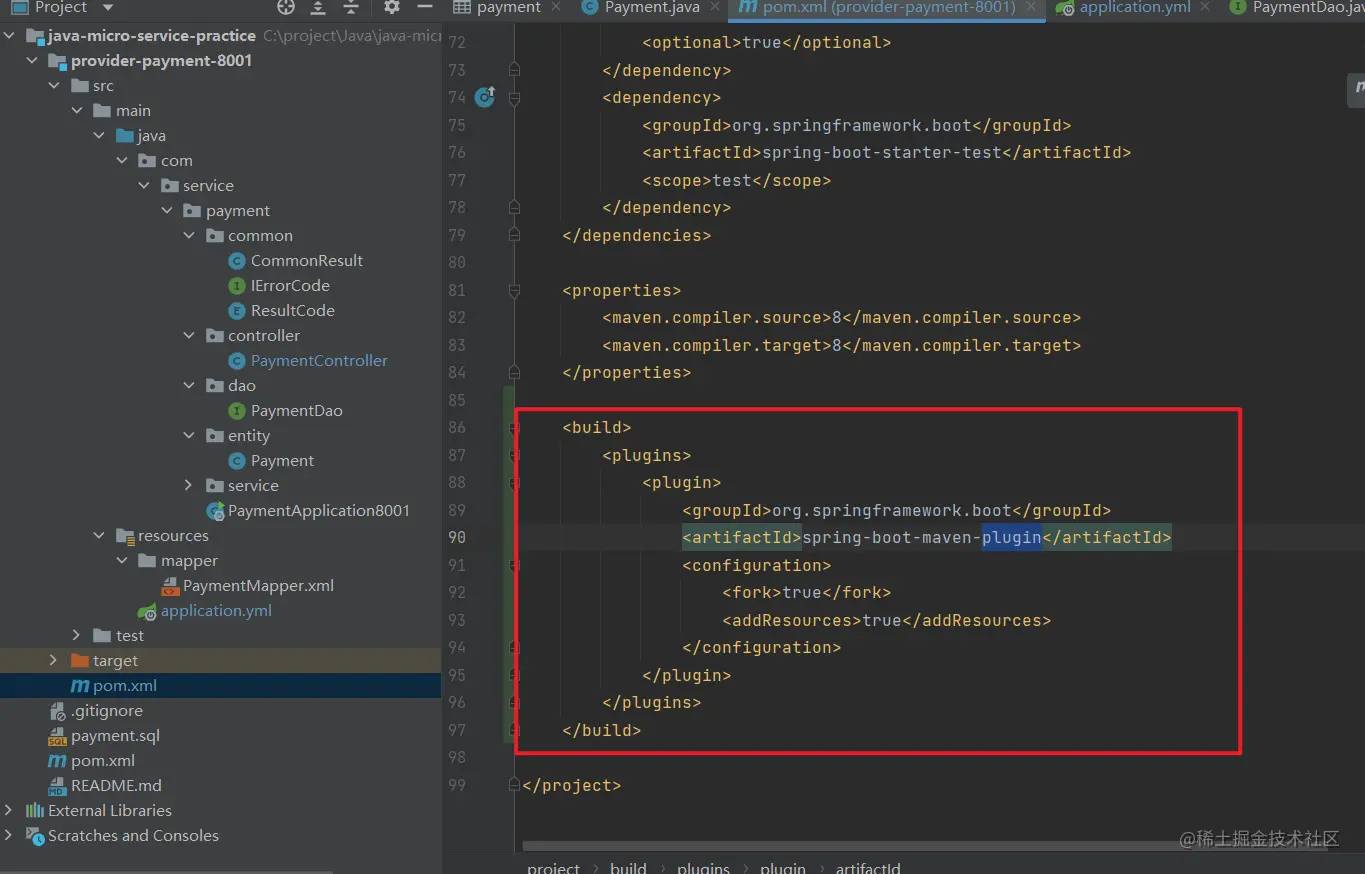Click the Expand All icon in Project panel
The width and height of the screenshot is (1365, 874).
[318, 8]
